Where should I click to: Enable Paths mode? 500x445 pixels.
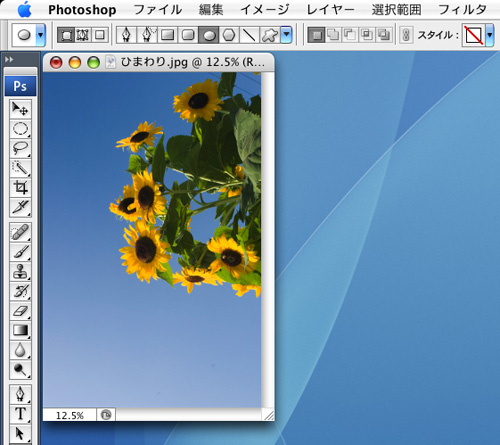point(83,35)
